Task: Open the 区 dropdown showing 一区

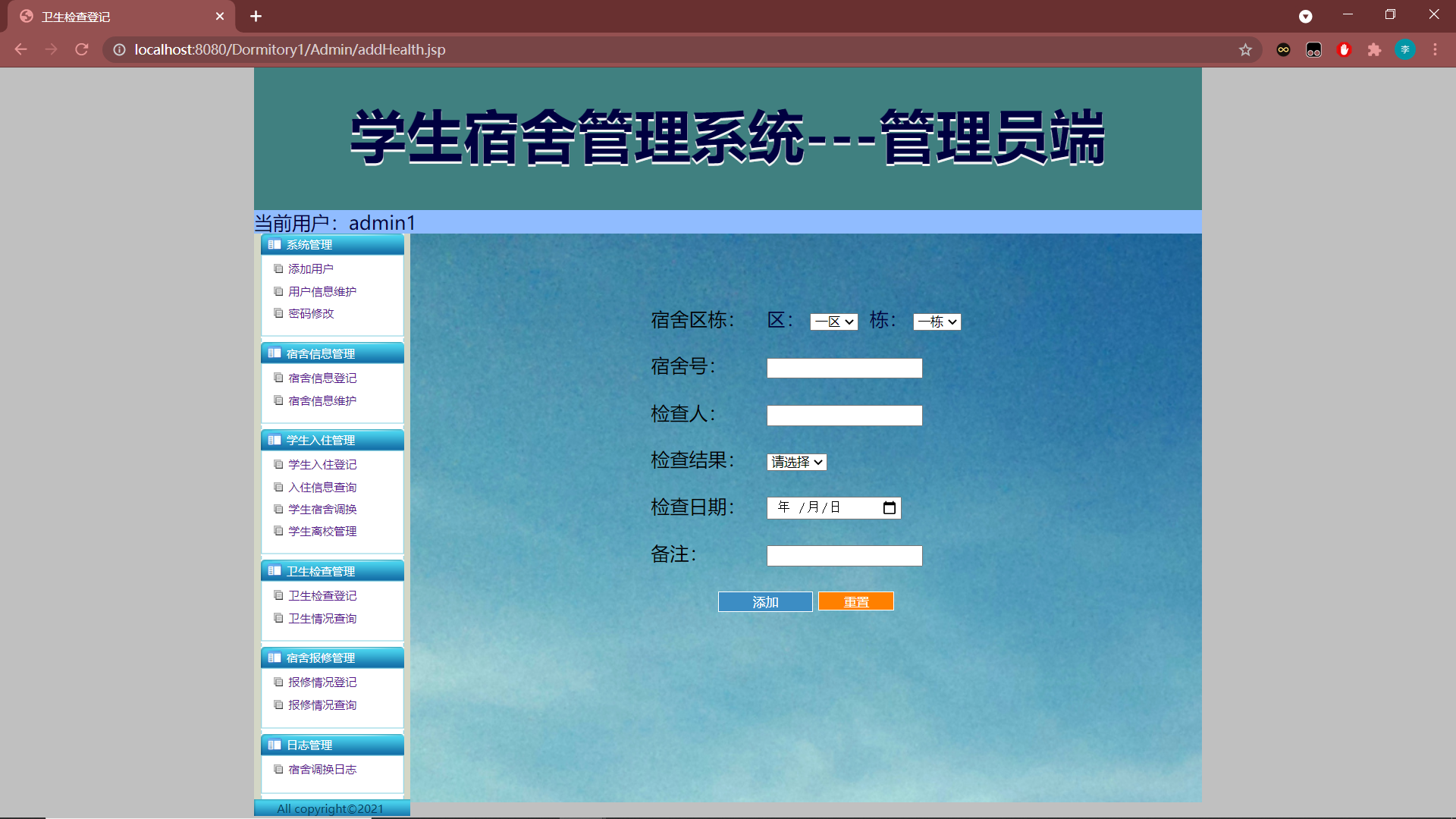Action: 833,322
